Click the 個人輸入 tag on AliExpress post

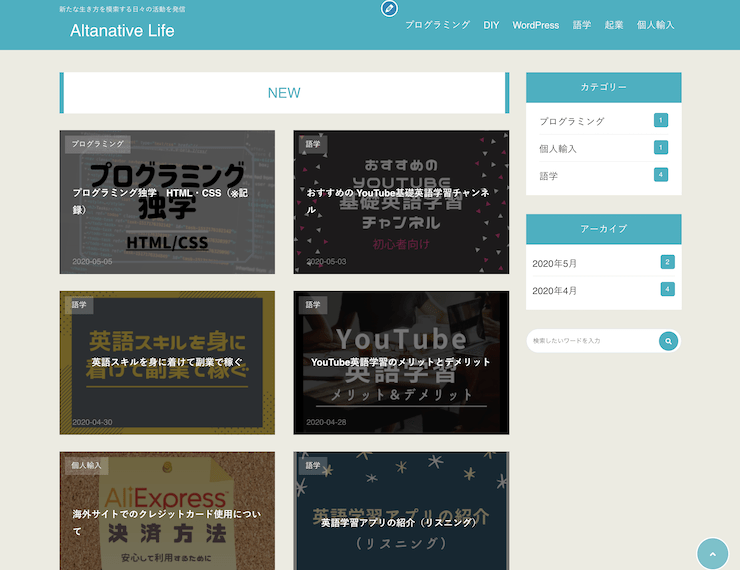point(87,465)
